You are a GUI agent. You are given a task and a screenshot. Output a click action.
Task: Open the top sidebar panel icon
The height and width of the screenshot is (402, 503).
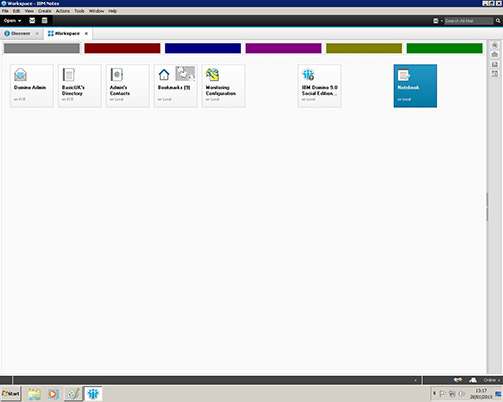click(x=495, y=45)
